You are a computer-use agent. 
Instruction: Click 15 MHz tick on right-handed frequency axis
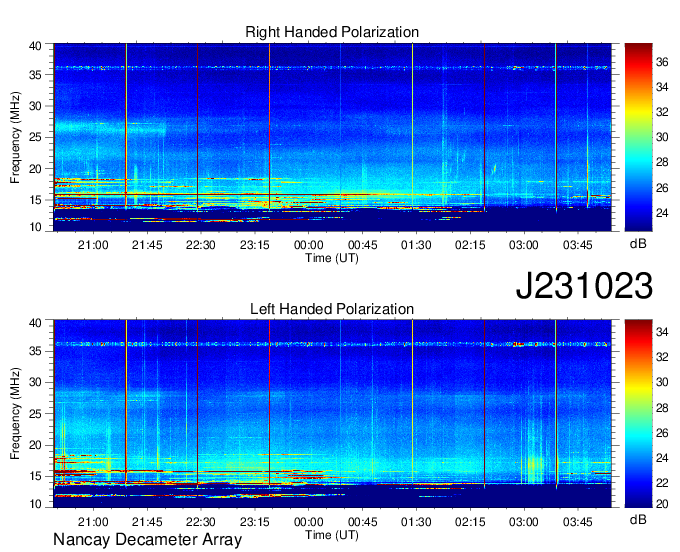[35, 200]
